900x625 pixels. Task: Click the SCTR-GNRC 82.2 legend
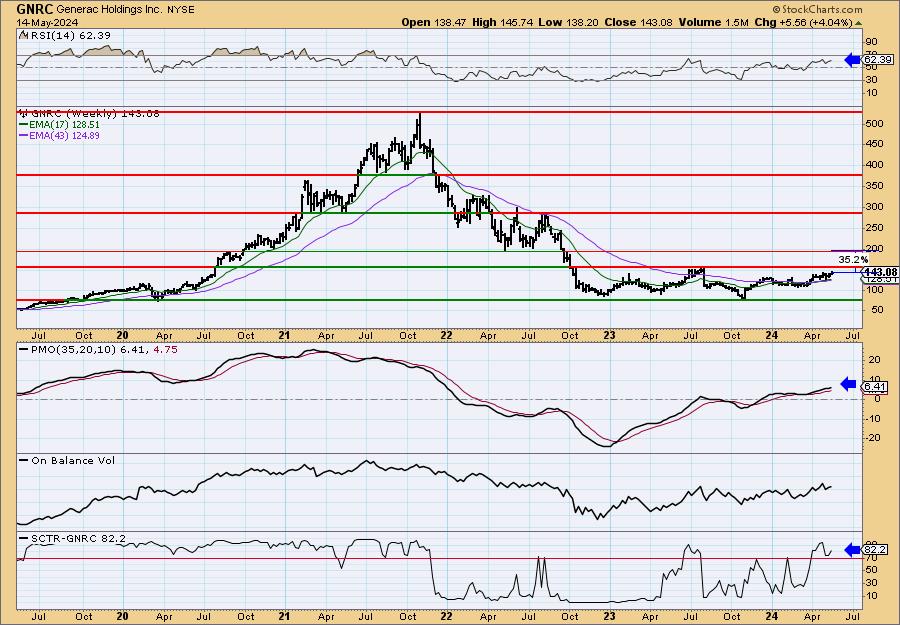pyautogui.click(x=79, y=538)
